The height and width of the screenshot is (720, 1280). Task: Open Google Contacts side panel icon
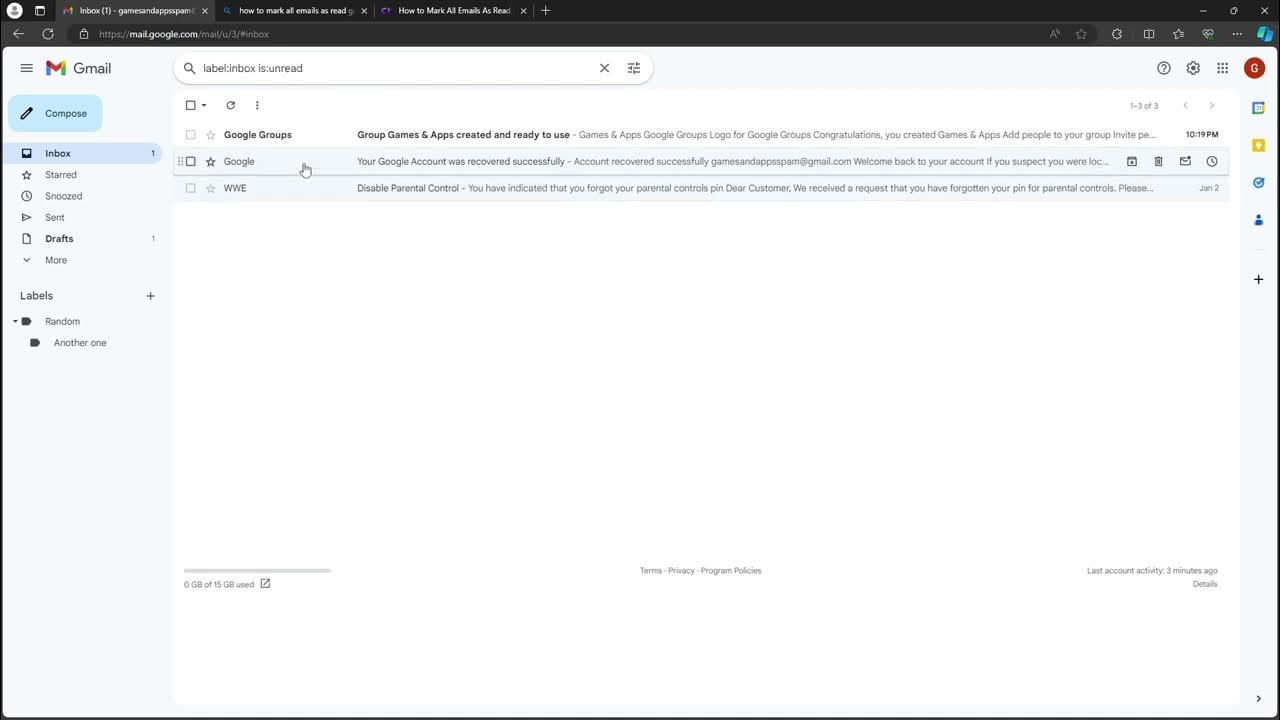coord(1259,219)
